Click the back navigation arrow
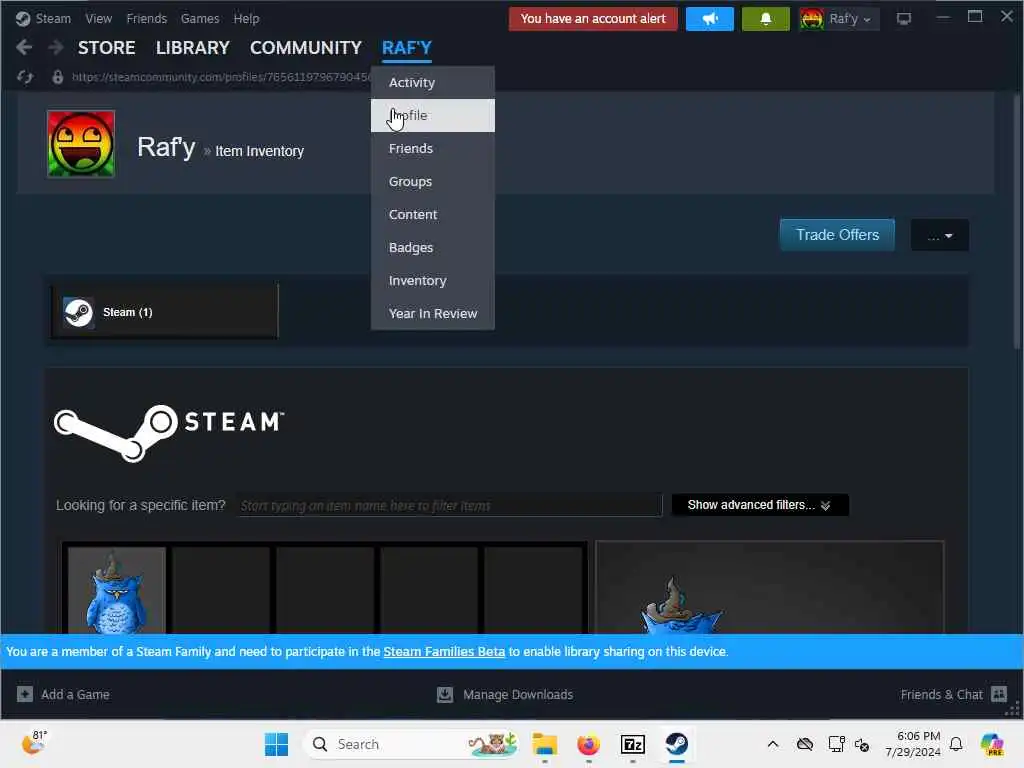The image size is (1024, 768). (x=24, y=47)
